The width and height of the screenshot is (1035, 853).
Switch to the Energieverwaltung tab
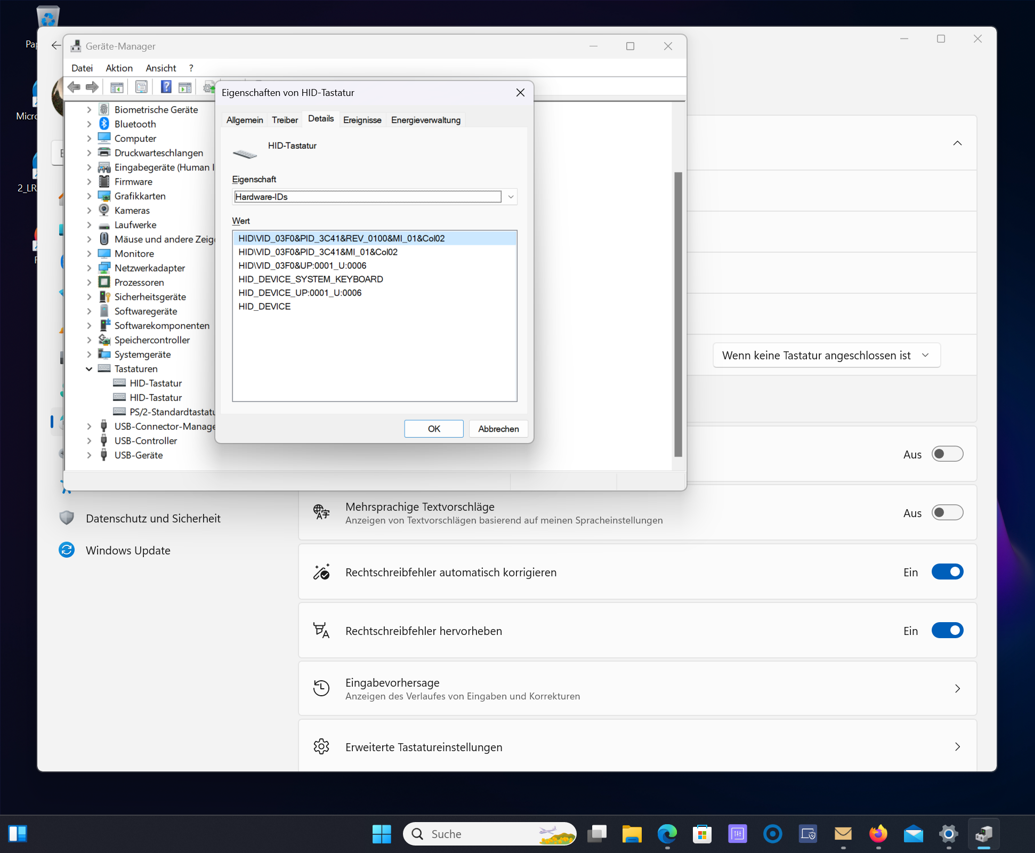(x=426, y=120)
